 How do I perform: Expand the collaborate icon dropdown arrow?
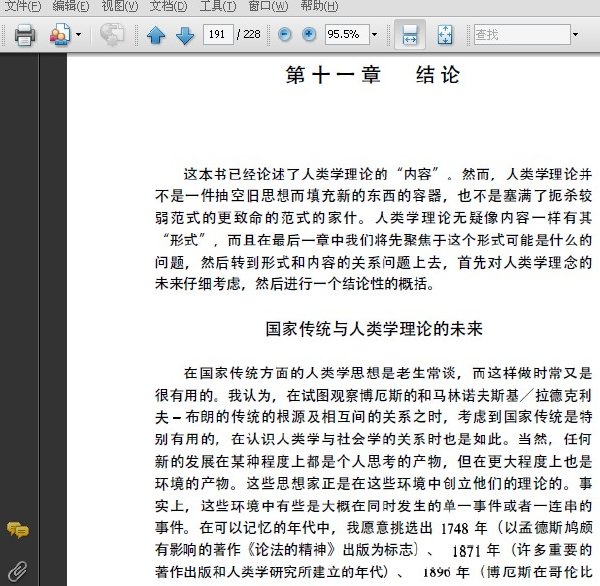[78, 34]
